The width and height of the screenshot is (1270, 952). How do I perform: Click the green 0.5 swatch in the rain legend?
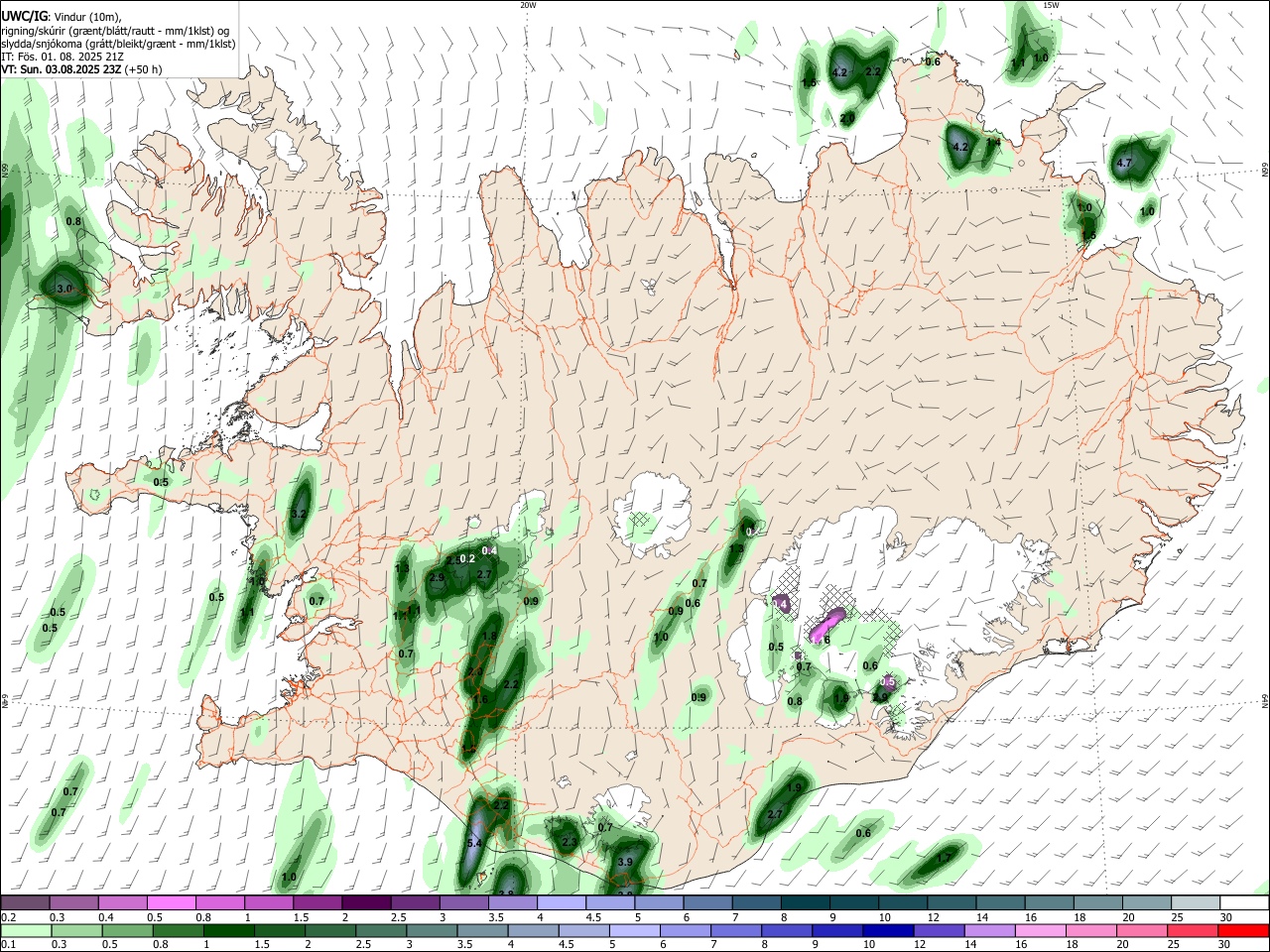pos(127,931)
